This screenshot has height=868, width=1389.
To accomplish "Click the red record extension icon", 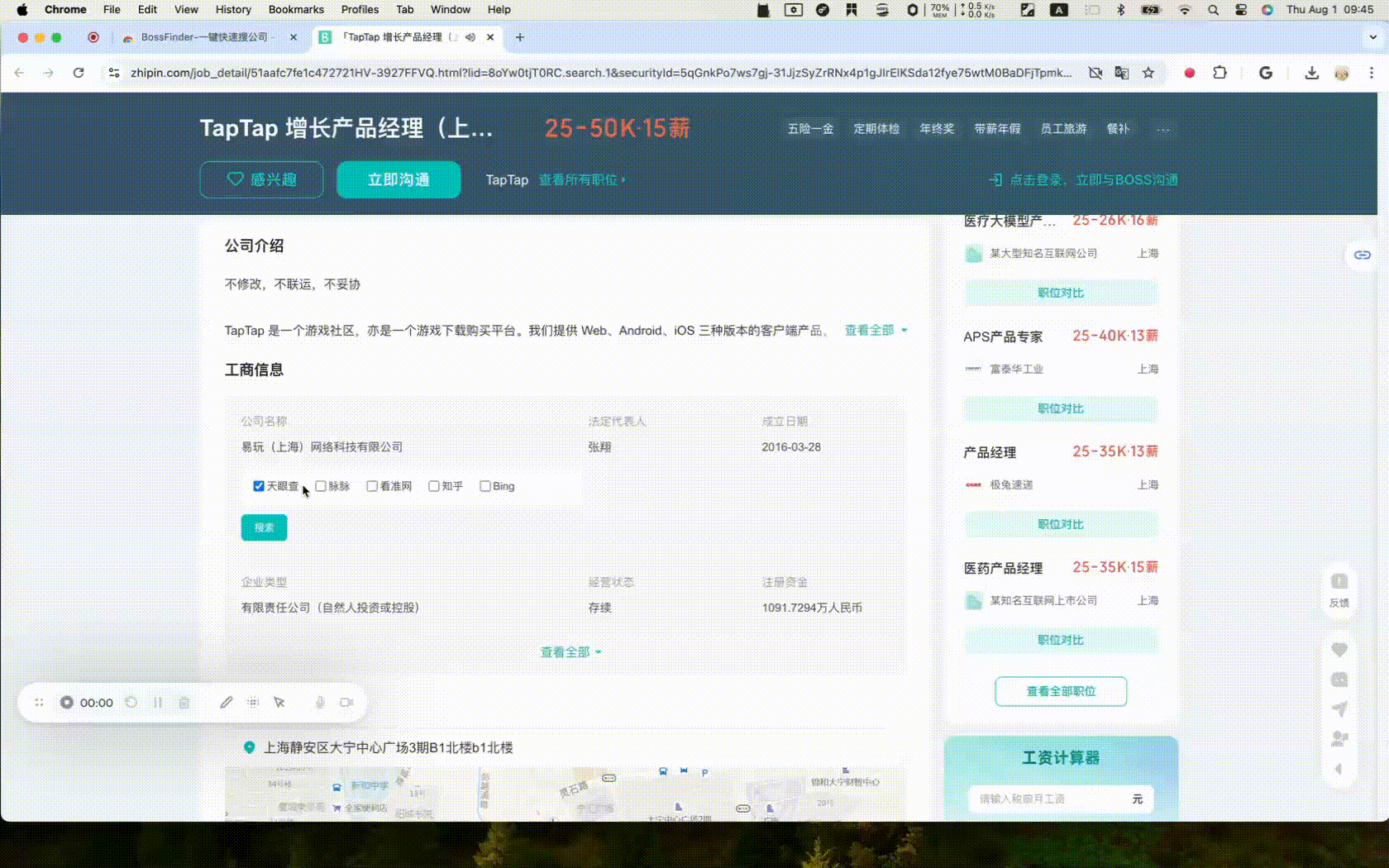I will coord(1190,73).
